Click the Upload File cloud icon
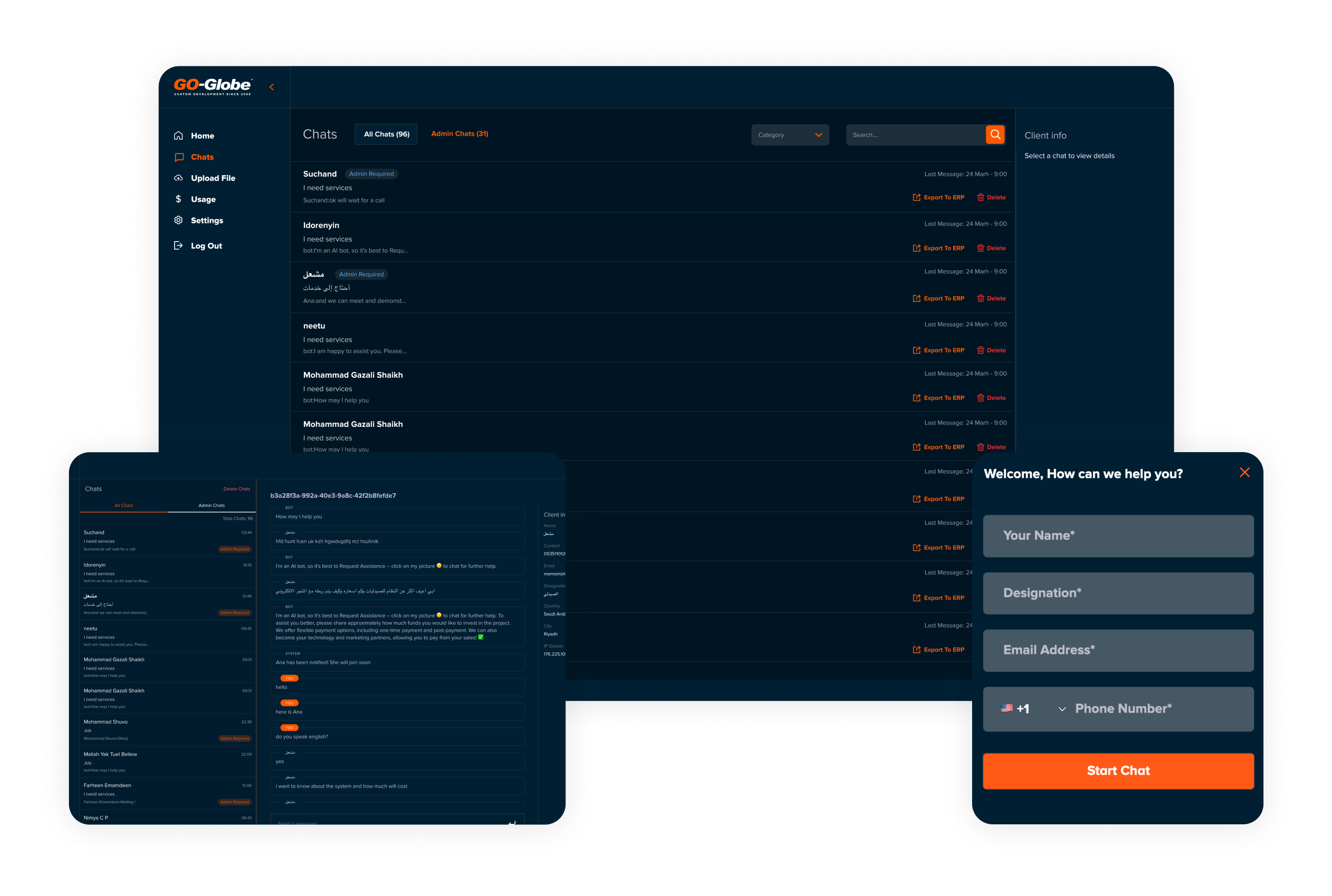 pyautogui.click(x=178, y=178)
